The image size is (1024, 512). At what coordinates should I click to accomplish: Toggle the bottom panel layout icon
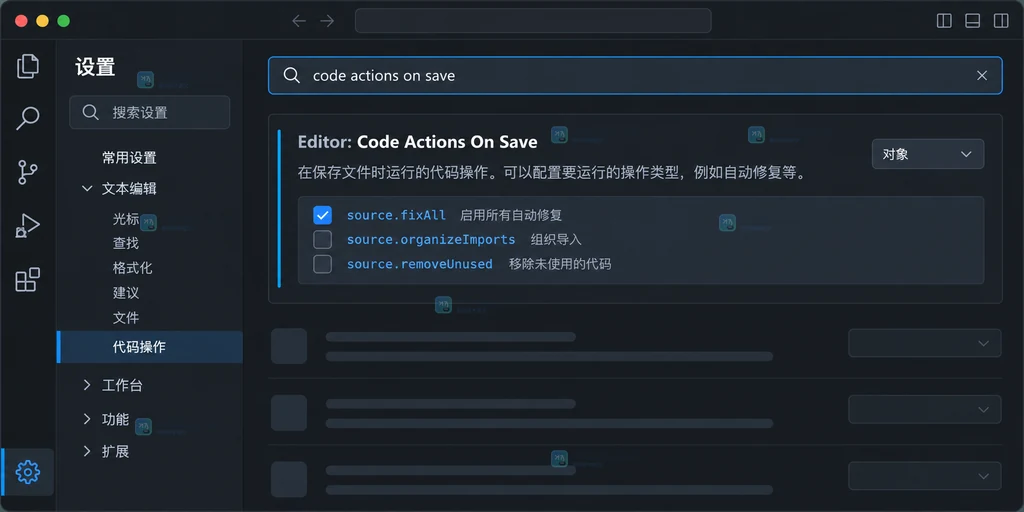(972, 21)
